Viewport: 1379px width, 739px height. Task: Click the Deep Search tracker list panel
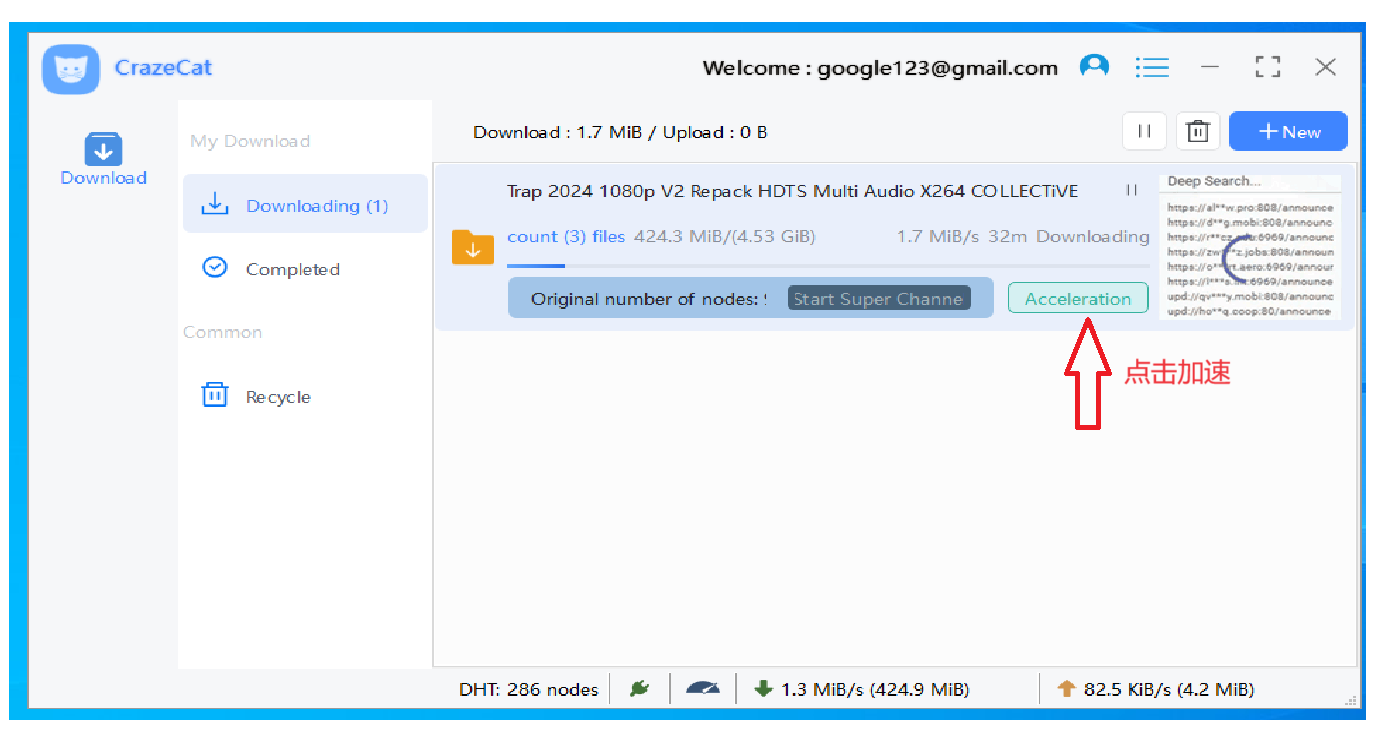[1250, 247]
